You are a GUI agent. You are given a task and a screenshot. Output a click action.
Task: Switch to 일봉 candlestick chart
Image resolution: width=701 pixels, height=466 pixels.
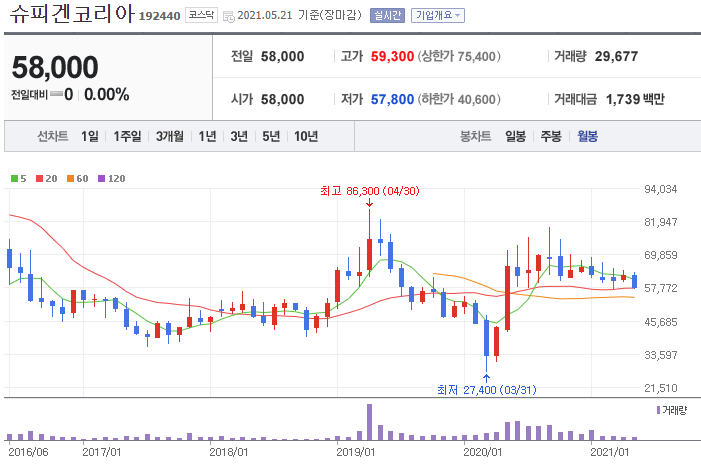pyautogui.click(x=515, y=136)
